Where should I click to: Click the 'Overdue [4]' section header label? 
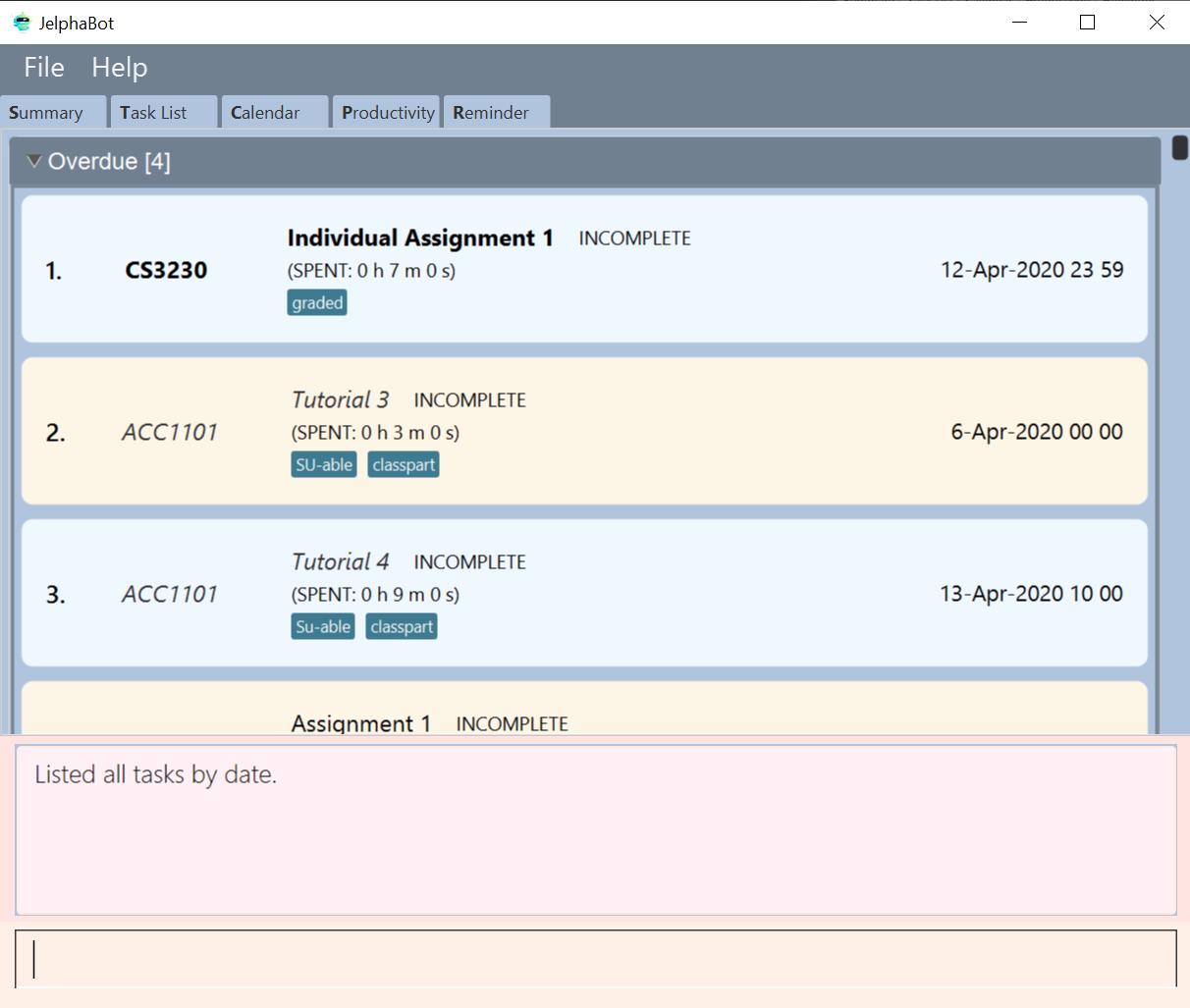coord(109,162)
